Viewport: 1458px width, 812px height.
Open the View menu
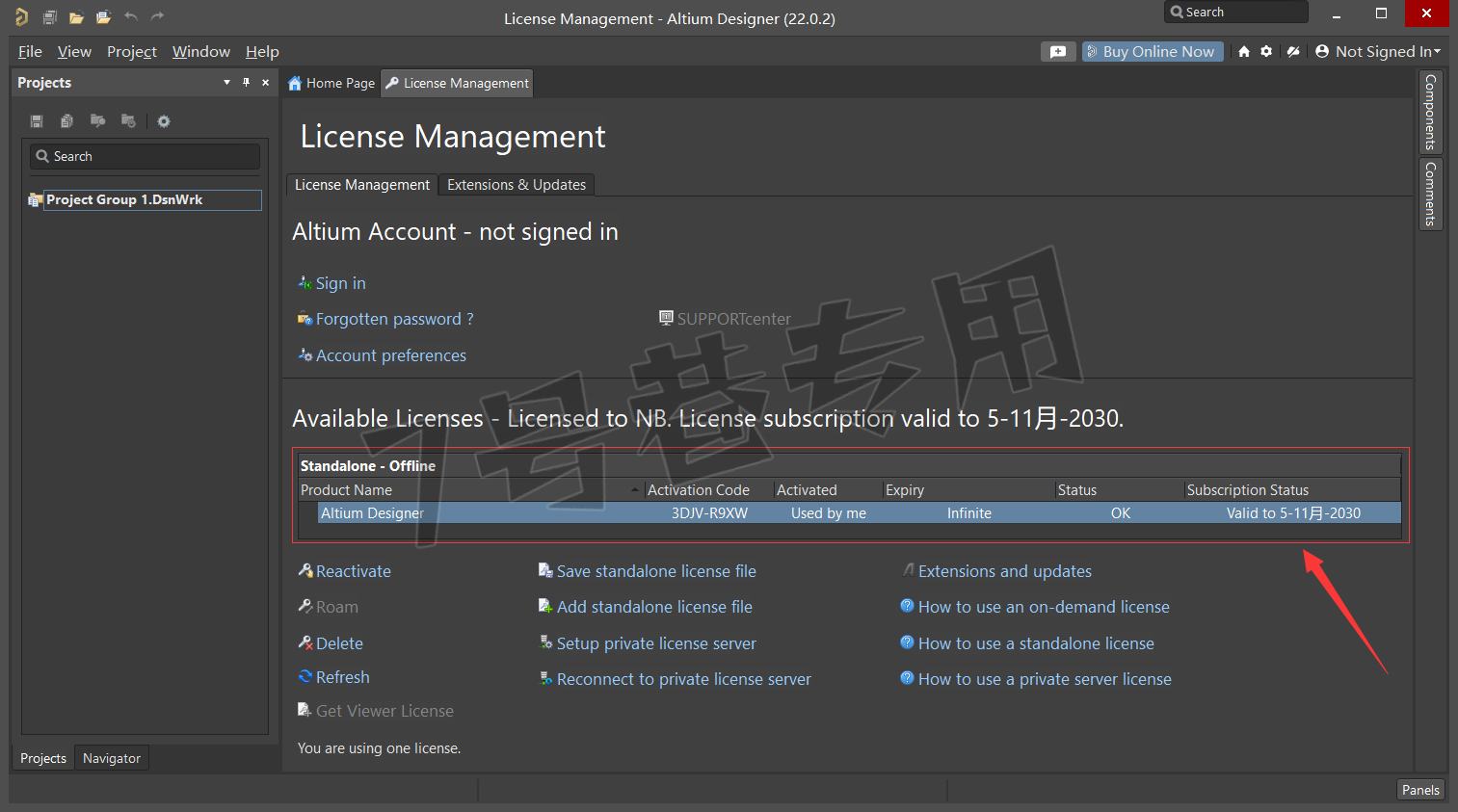74,52
